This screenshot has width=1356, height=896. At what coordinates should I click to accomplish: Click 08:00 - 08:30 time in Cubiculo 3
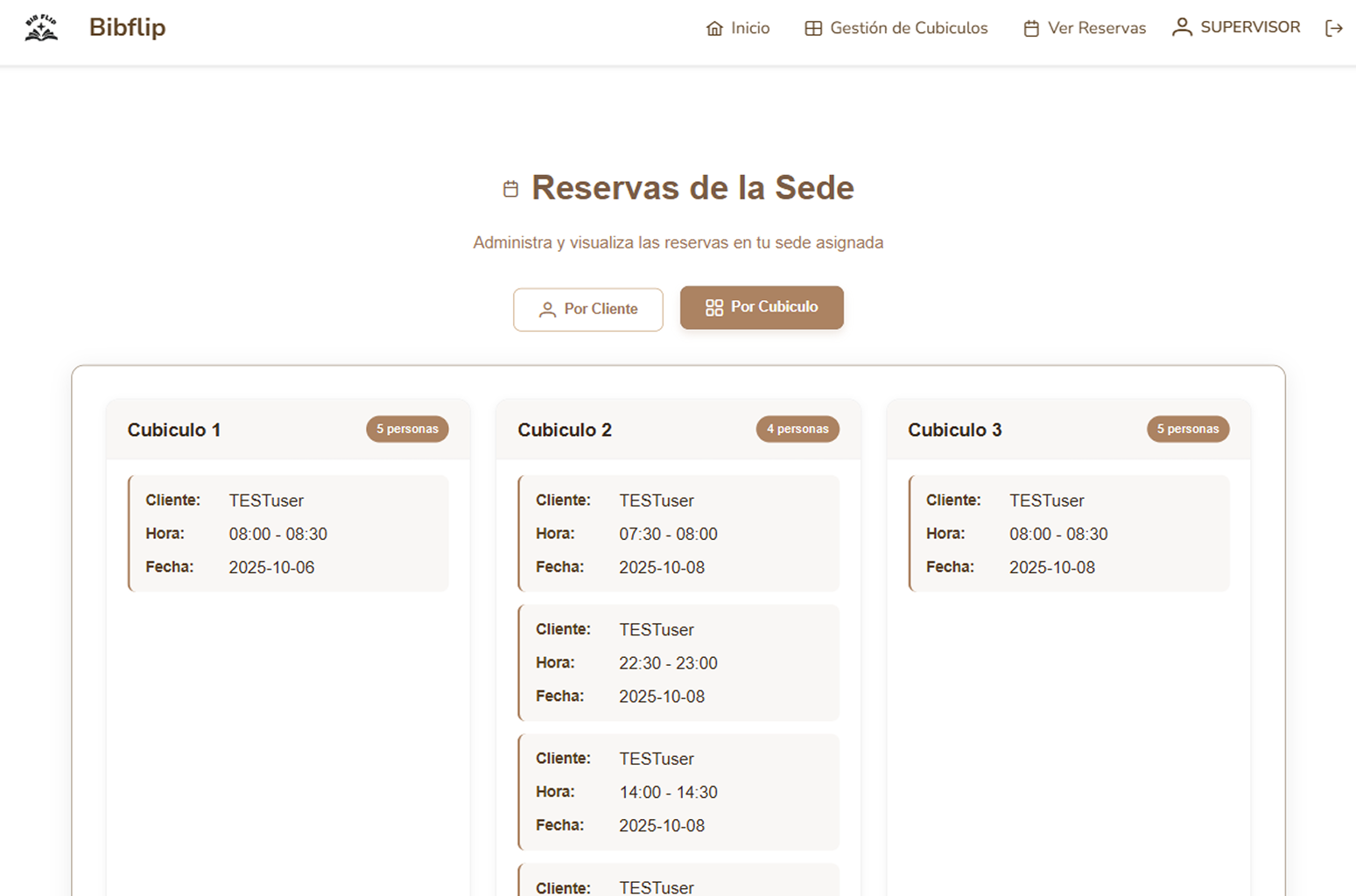click(x=1058, y=534)
